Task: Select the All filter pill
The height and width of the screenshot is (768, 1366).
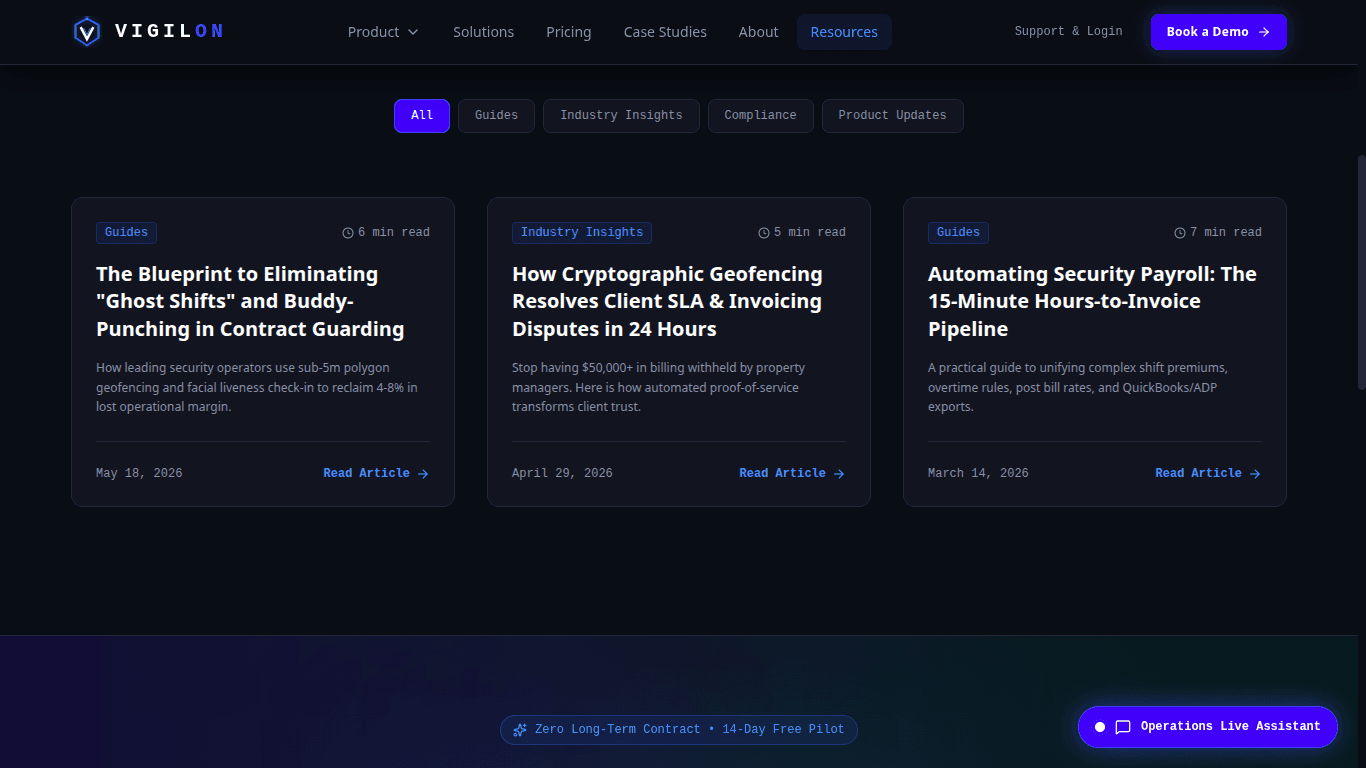Action: click(422, 116)
